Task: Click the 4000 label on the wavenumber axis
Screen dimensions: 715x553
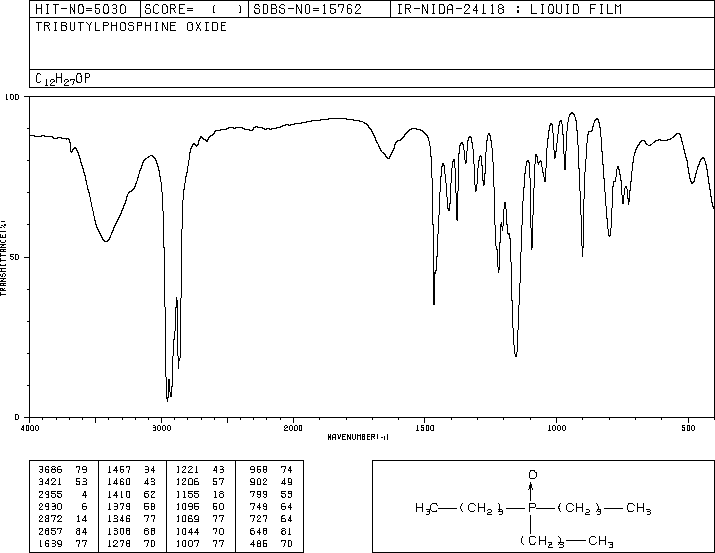Action: click(30, 428)
